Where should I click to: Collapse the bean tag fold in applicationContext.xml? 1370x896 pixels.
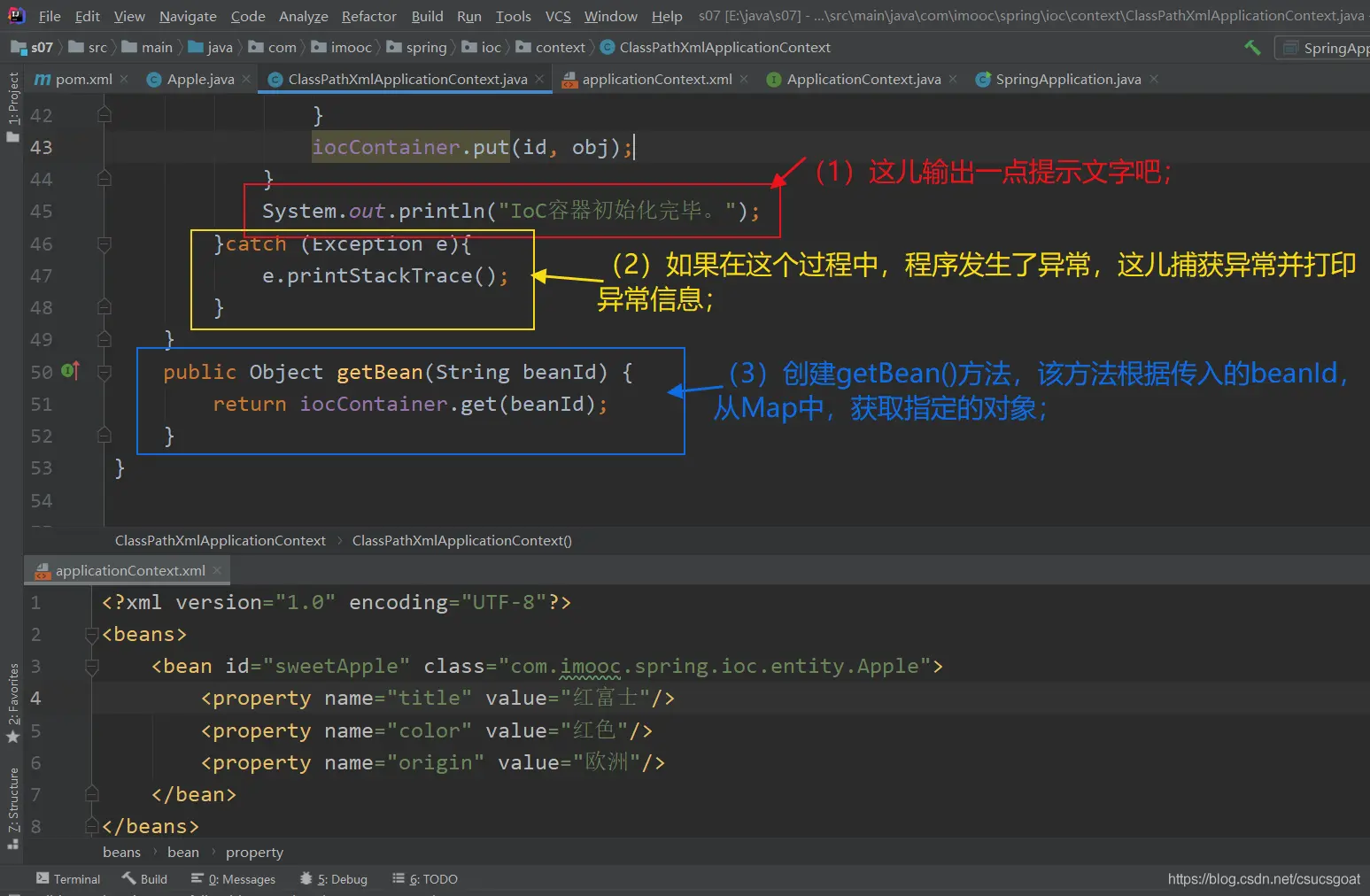coord(91,667)
